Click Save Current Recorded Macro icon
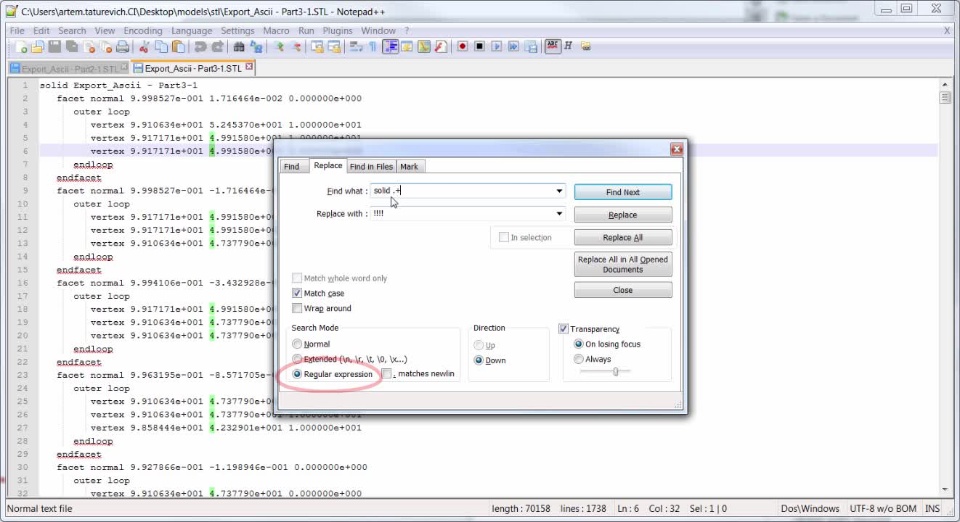 pyautogui.click(x=531, y=47)
